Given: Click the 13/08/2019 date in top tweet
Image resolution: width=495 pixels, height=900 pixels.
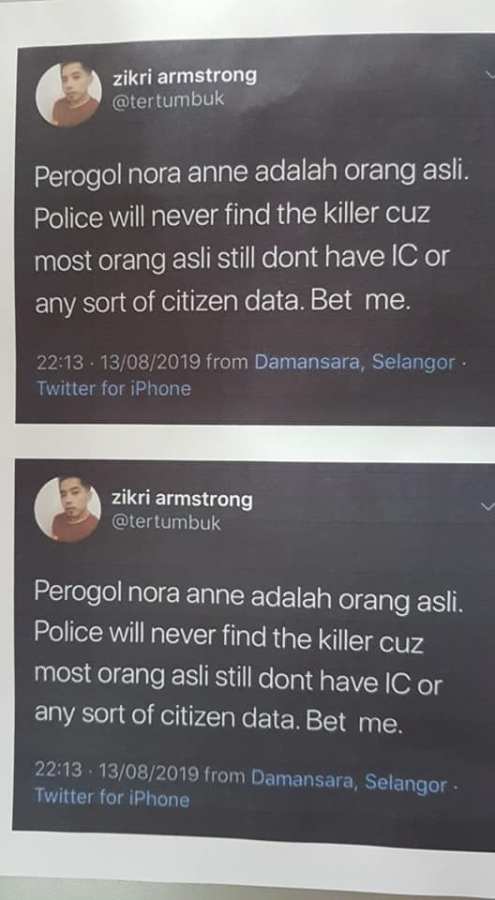Looking at the screenshot, I should pos(150,362).
